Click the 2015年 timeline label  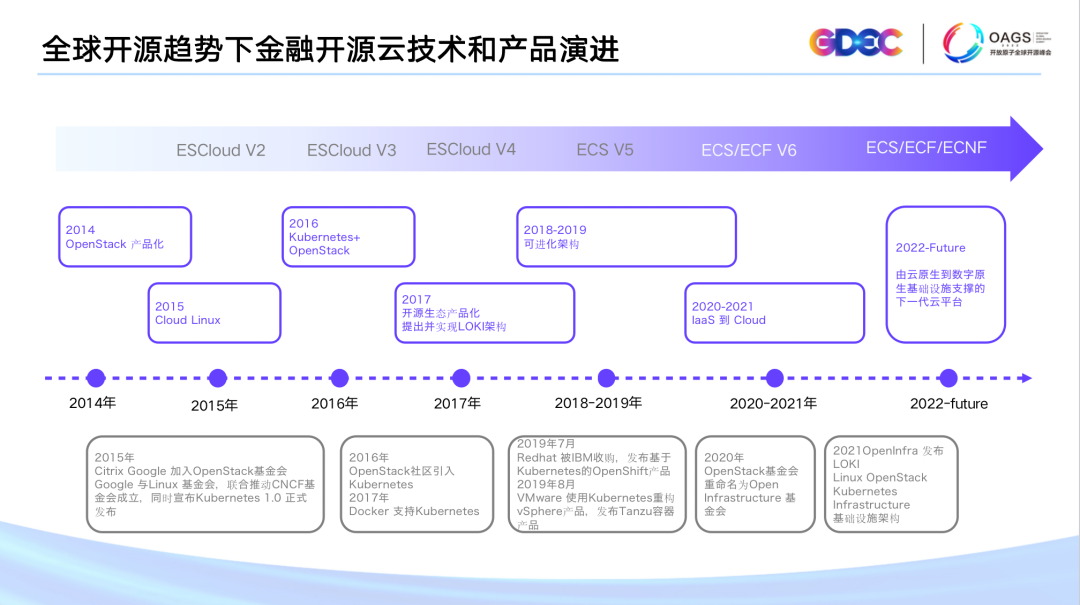coord(214,405)
